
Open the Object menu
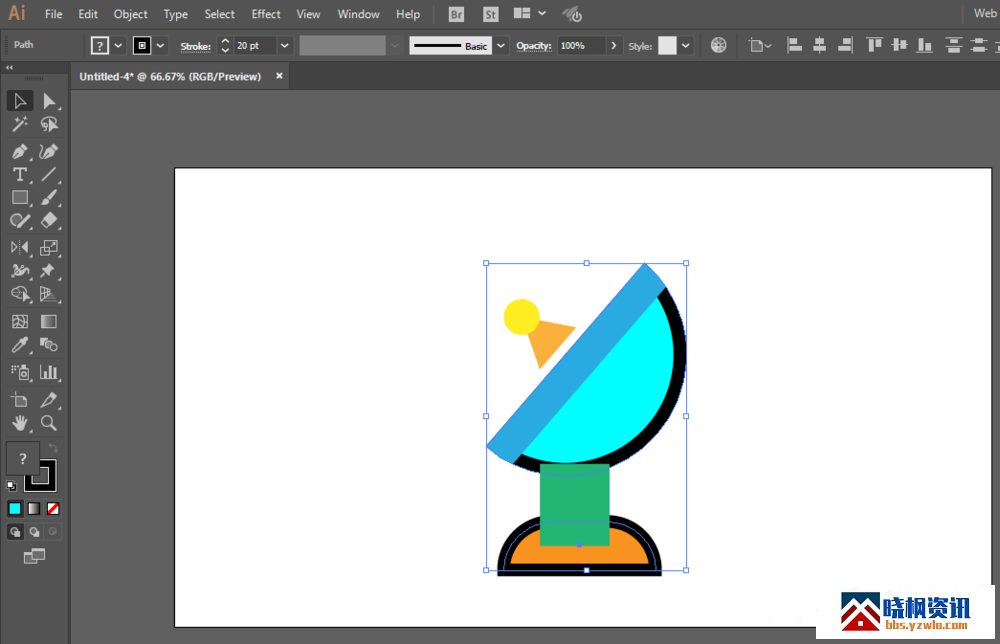(x=130, y=14)
